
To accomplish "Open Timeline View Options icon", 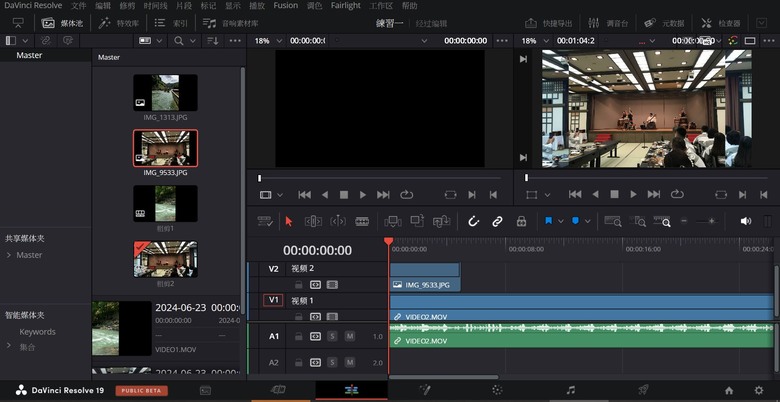I will click(x=265, y=221).
